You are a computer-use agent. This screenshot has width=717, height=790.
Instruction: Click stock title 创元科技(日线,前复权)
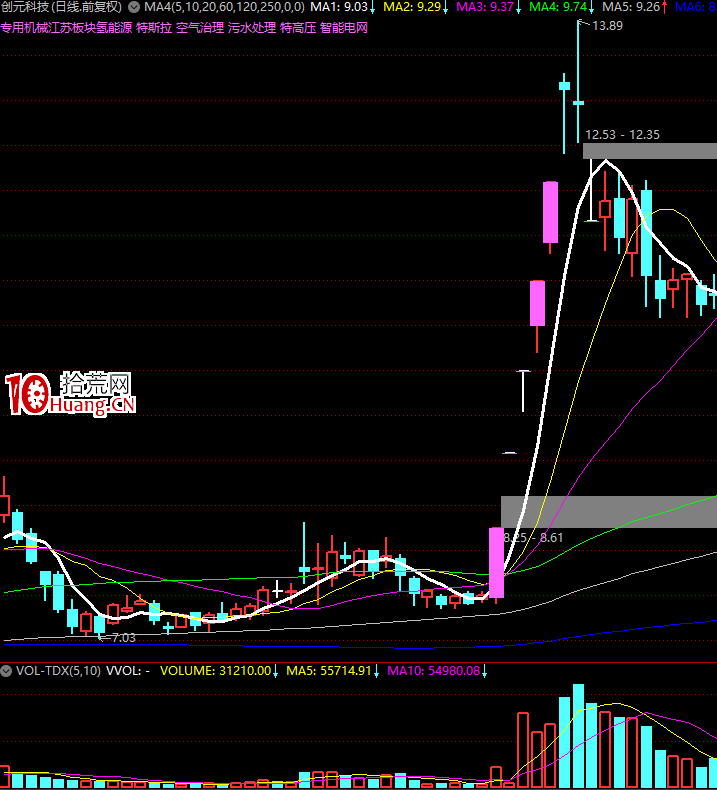[61, 7]
